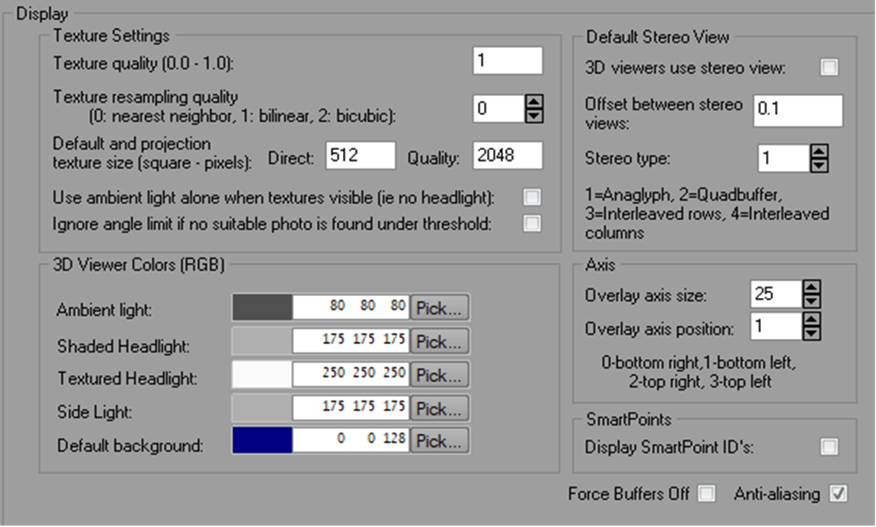
Task: Decrease Stereo type value with down arrow
Action: (818, 164)
